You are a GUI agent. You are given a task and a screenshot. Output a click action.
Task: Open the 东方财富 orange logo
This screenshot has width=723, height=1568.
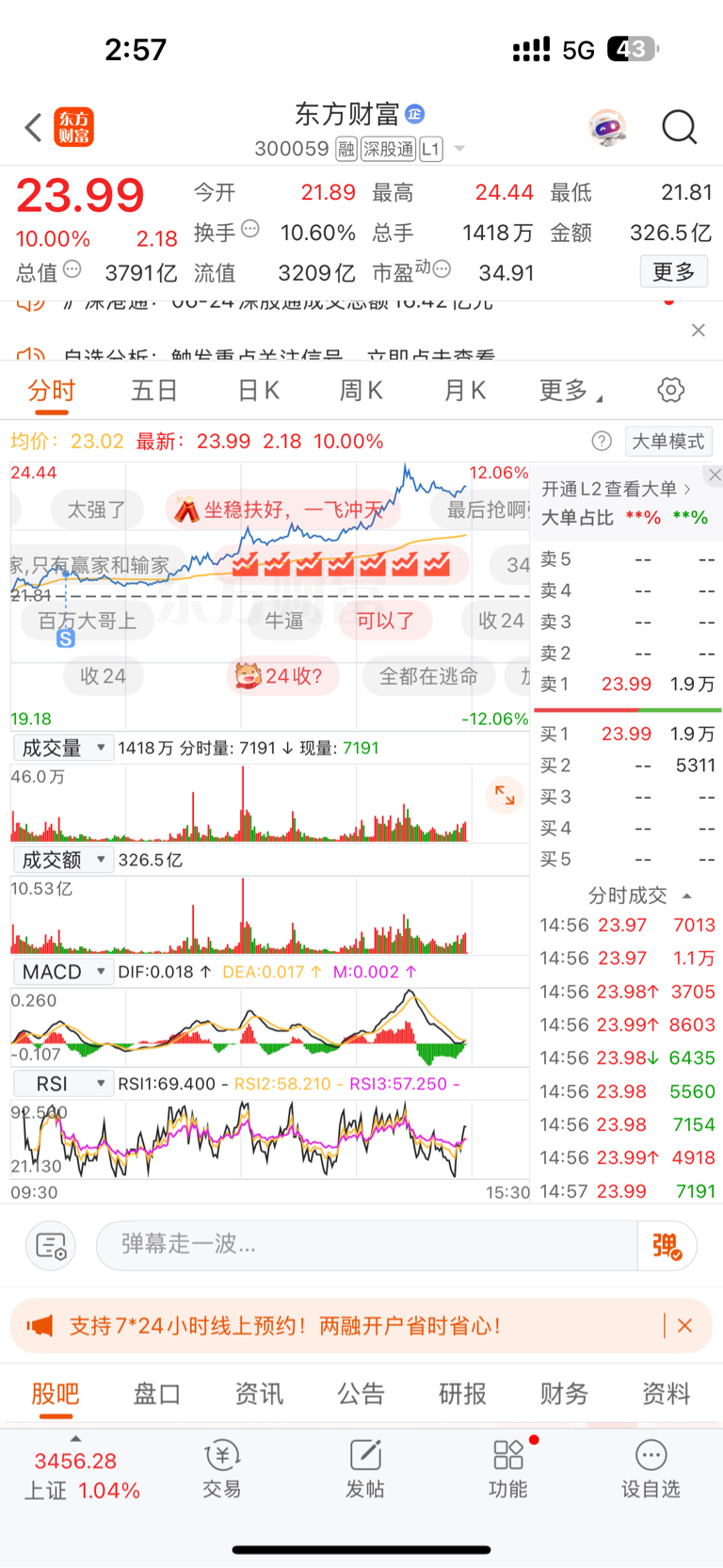point(73,127)
